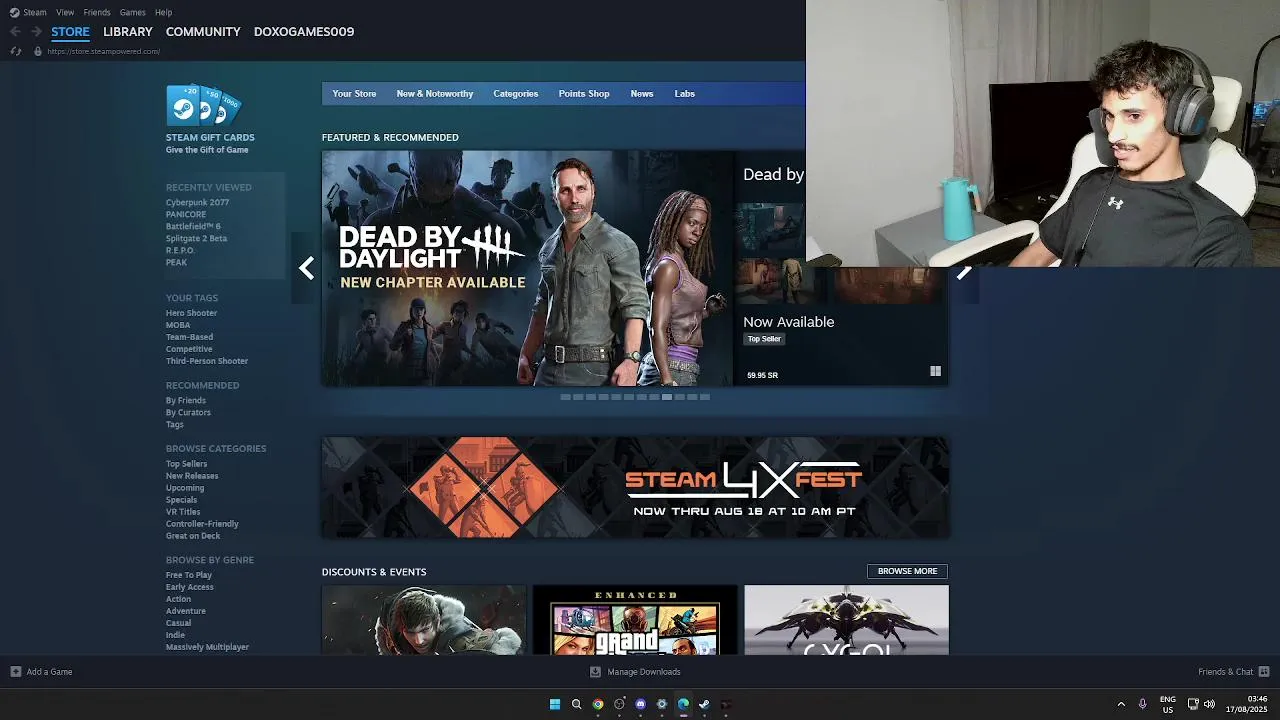1280x720 pixels.
Task: Click the store URL address field
Action: (104, 51)
